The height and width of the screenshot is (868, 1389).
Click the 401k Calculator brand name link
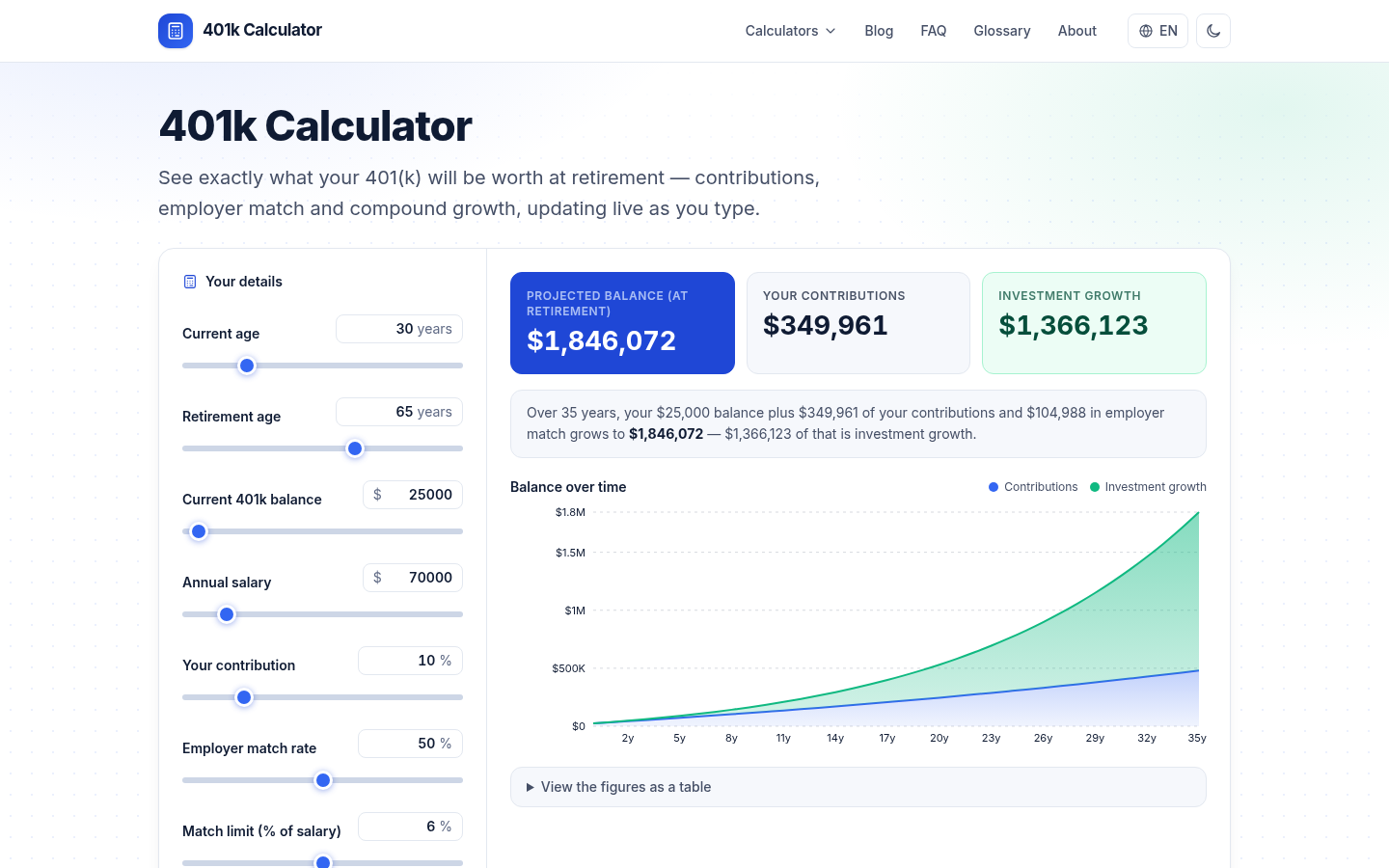pyautogui.click(x=262, y=30)
